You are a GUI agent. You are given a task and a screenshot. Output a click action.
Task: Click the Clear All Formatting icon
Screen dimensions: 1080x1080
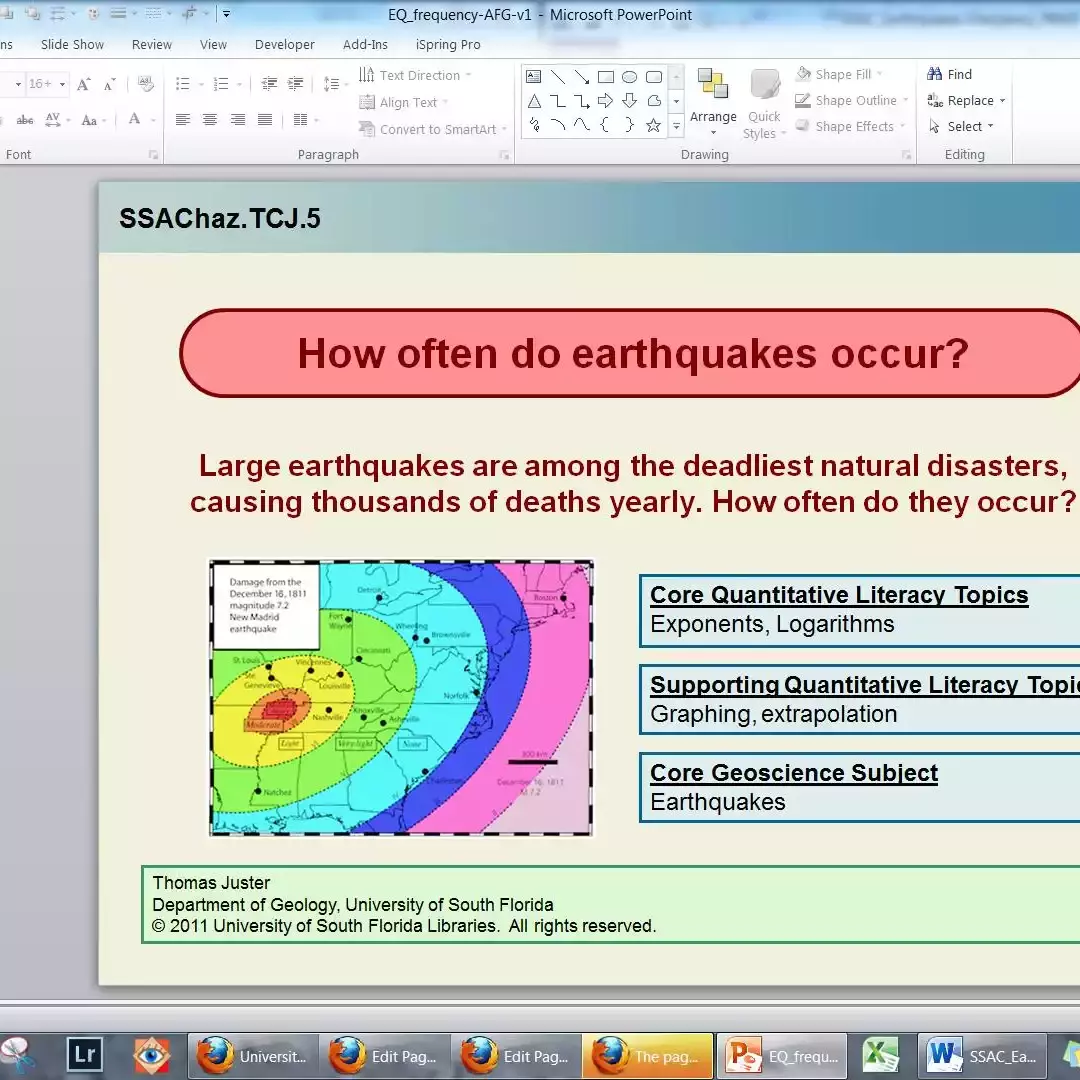tap(145, 83)
